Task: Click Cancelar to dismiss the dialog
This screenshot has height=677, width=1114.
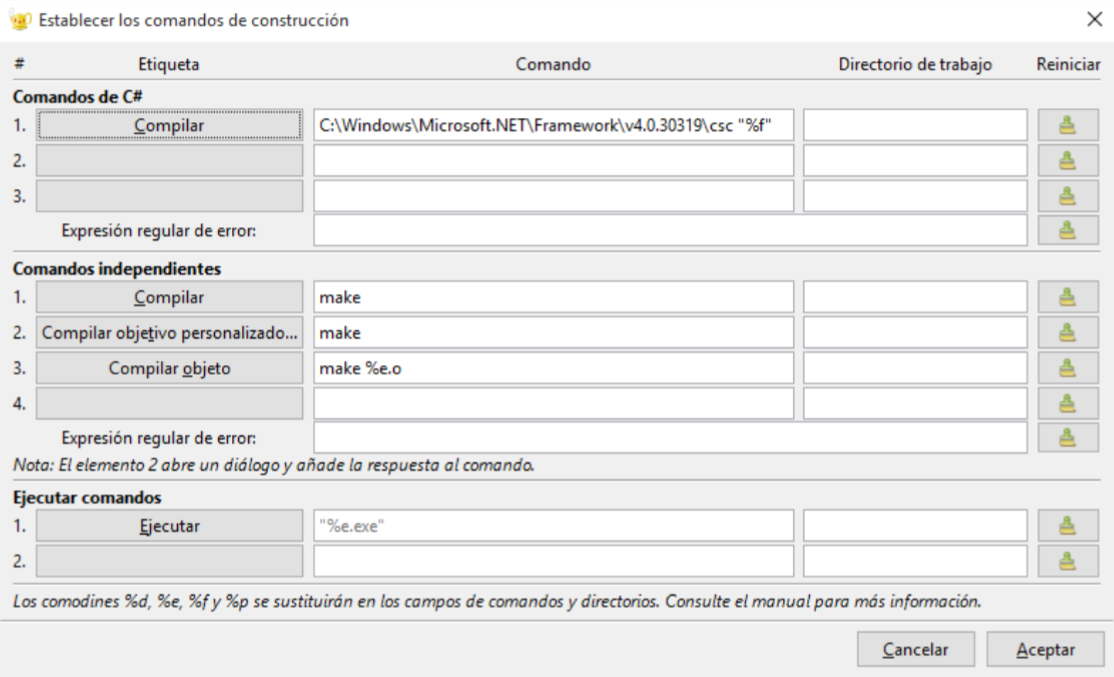Action: (915, 649)
